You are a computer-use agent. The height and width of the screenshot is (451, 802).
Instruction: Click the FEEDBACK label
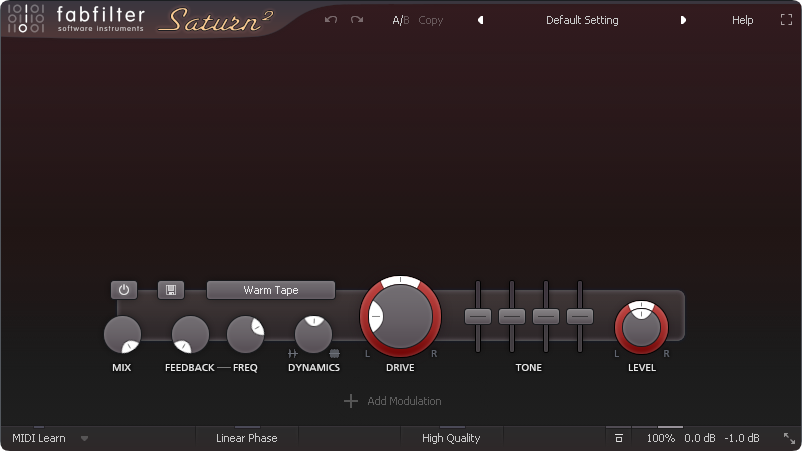[190, 368]
